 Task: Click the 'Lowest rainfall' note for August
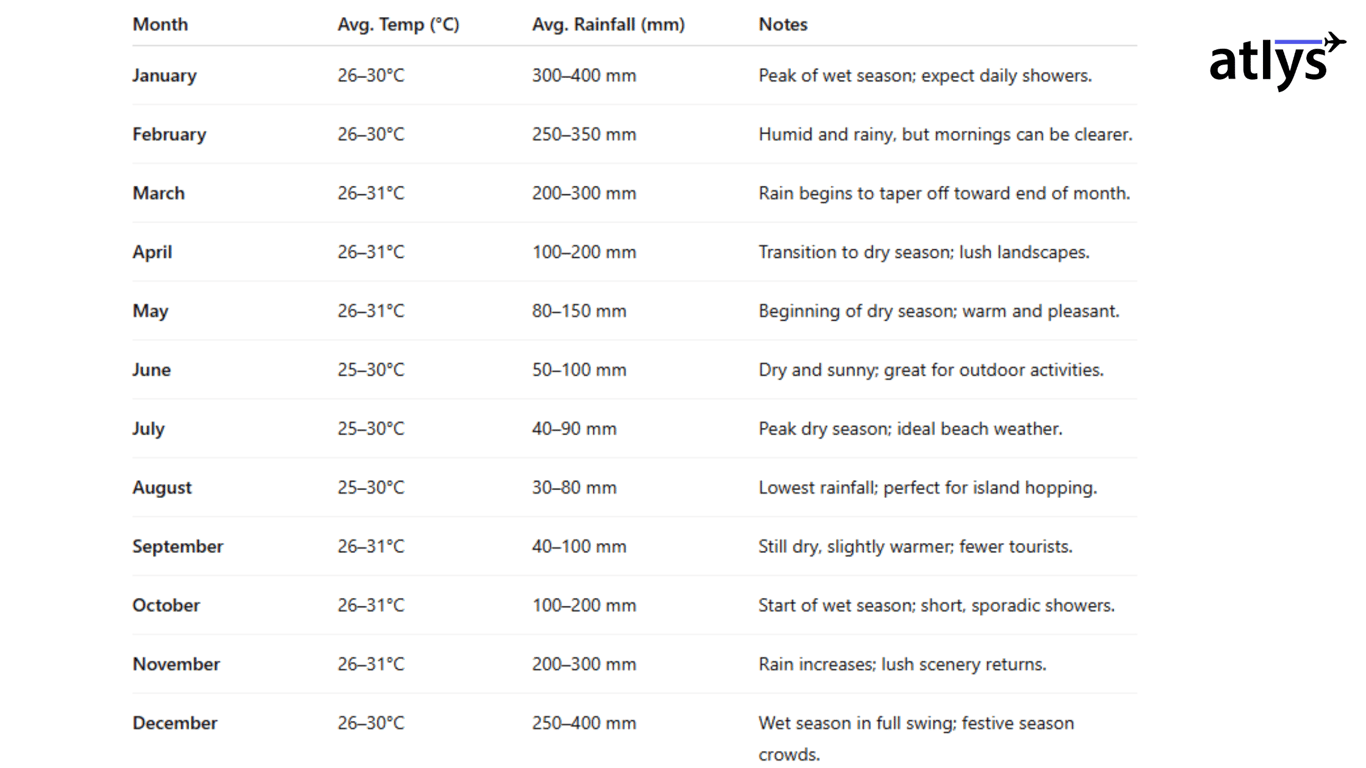tap(927, 488)
